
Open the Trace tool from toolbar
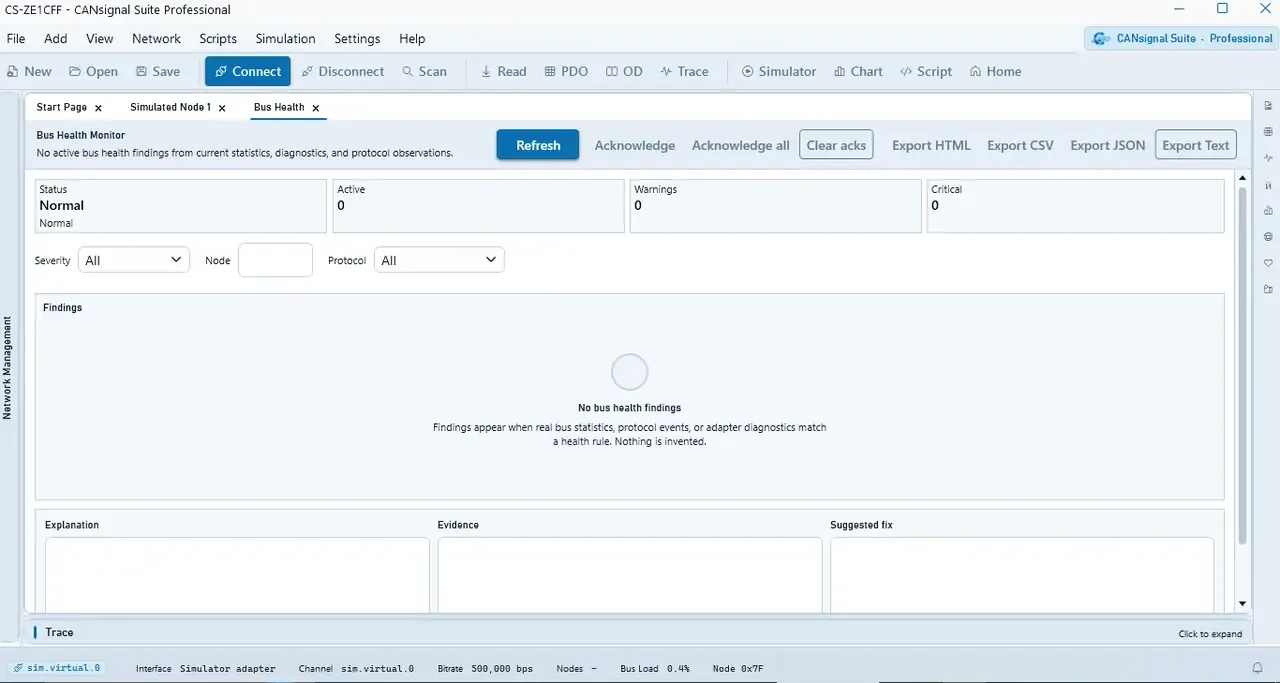(x=685, y=71)
